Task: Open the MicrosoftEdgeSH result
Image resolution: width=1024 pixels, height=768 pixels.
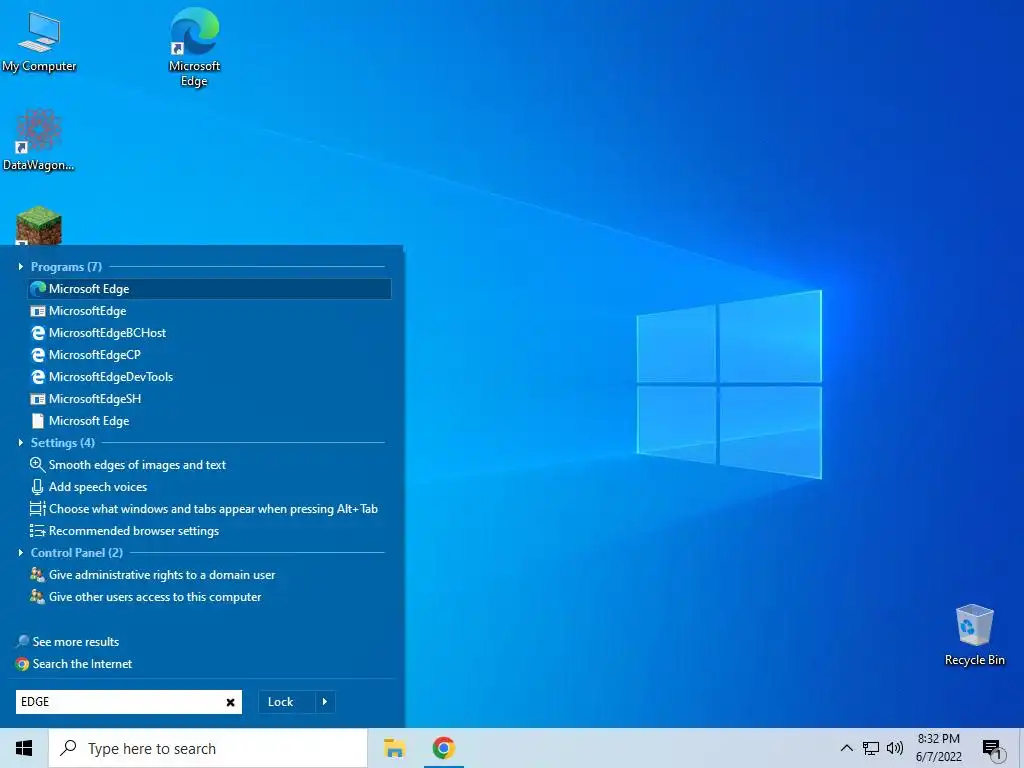Action: pos(210,399)
